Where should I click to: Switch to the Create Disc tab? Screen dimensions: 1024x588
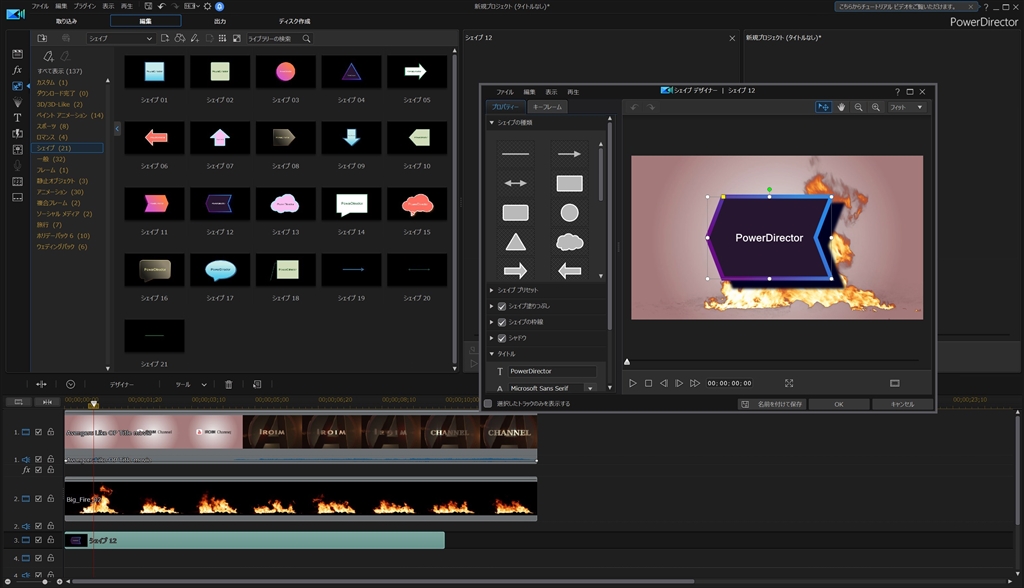point(294,21)
